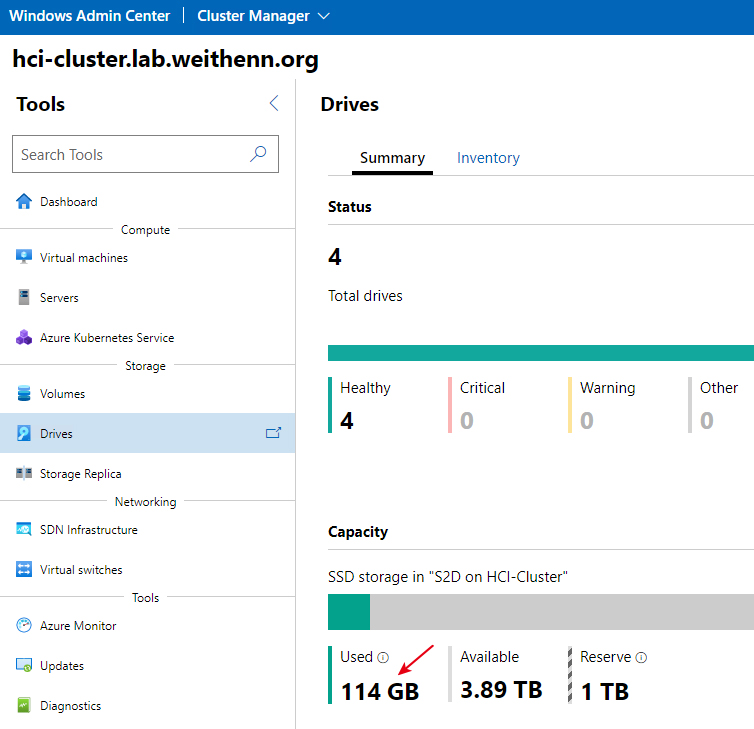Click the 3.89 TB available value

[501, 690]
